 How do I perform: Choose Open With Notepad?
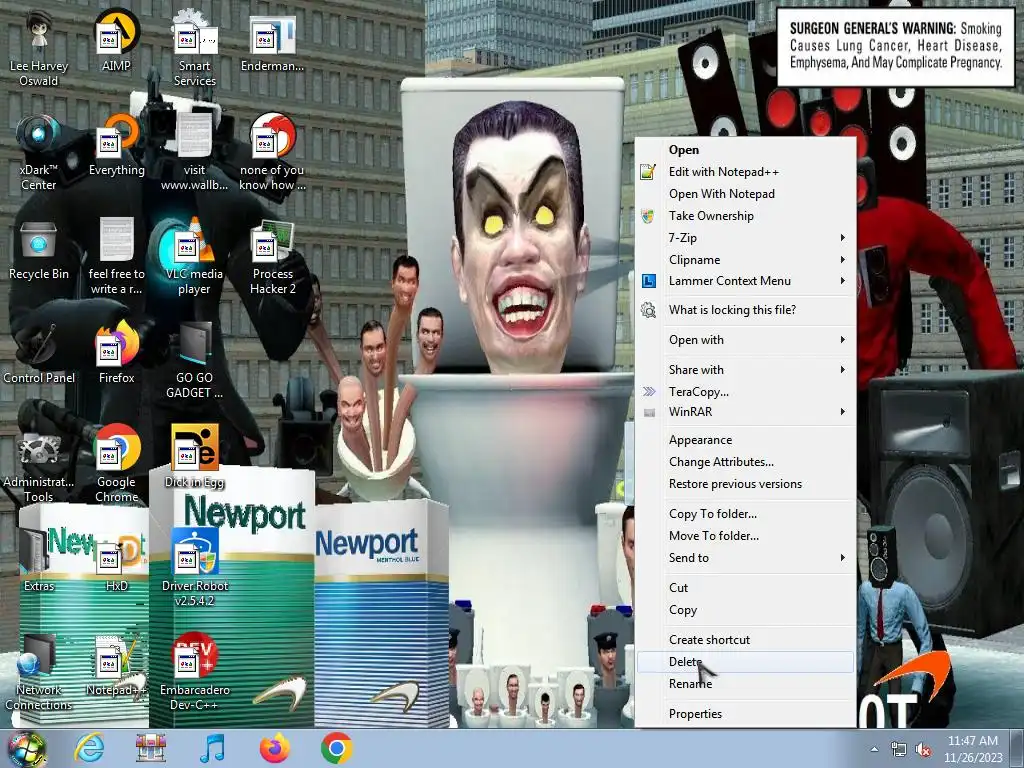tap(745, 194)
